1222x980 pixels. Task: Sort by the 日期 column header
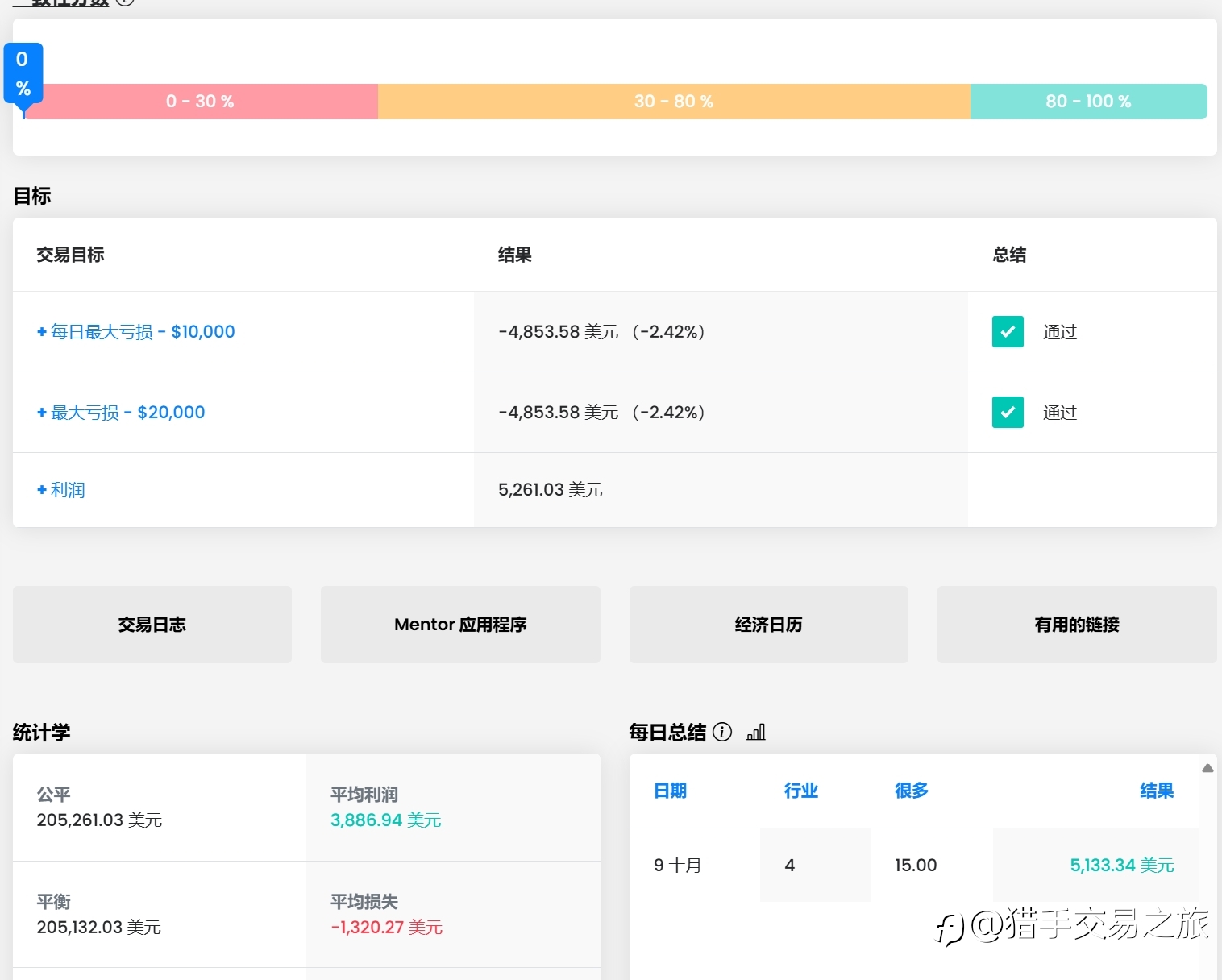(670, 791)
